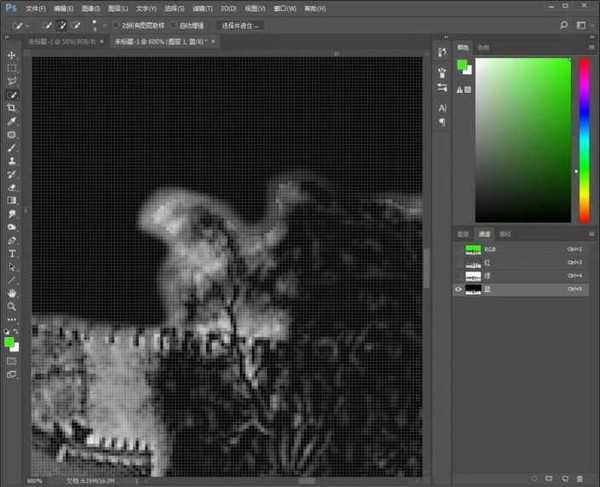Select the Hand tool
This screenshot has height=487, width=600.
pos(12,294)
